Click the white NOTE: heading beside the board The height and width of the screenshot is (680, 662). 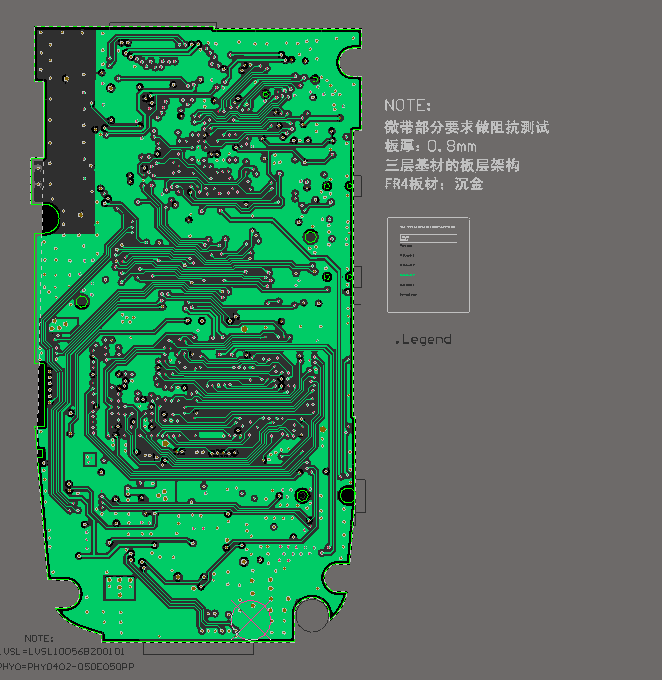[408, 105]
